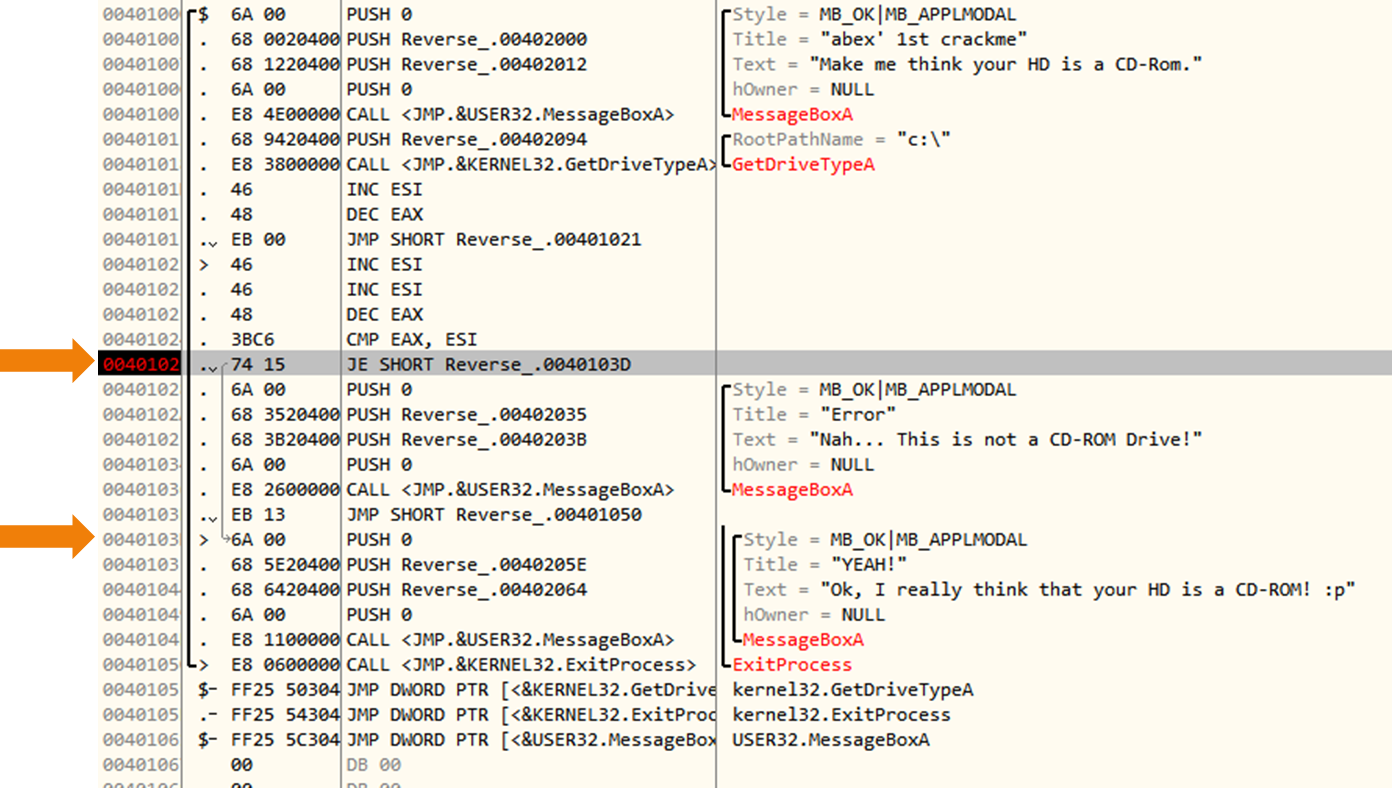
Task: Select the PUSH Reverse_.00402094 instruction
Action: point(466,140)
